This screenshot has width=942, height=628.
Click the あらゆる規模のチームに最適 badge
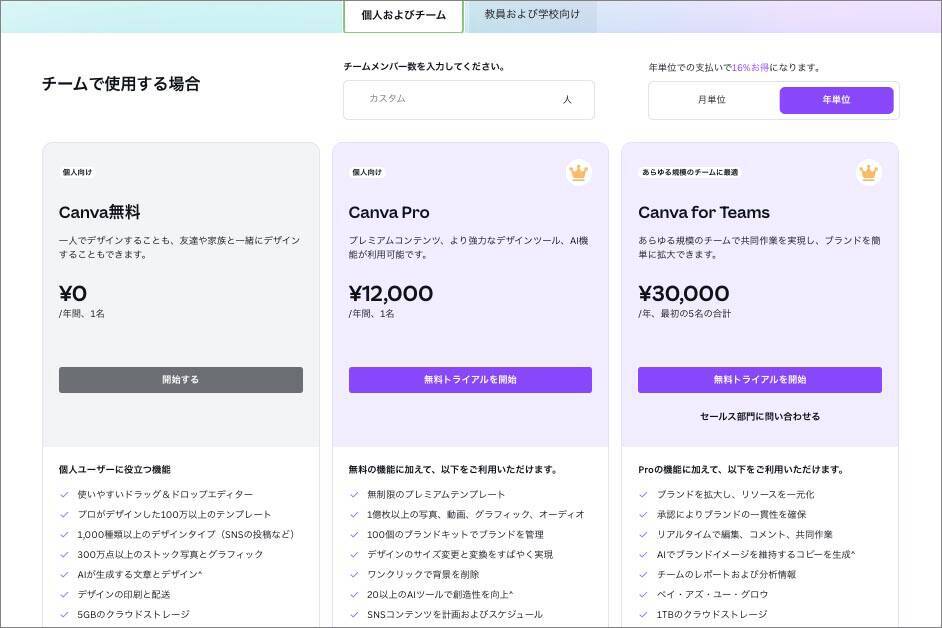point(690,172)
